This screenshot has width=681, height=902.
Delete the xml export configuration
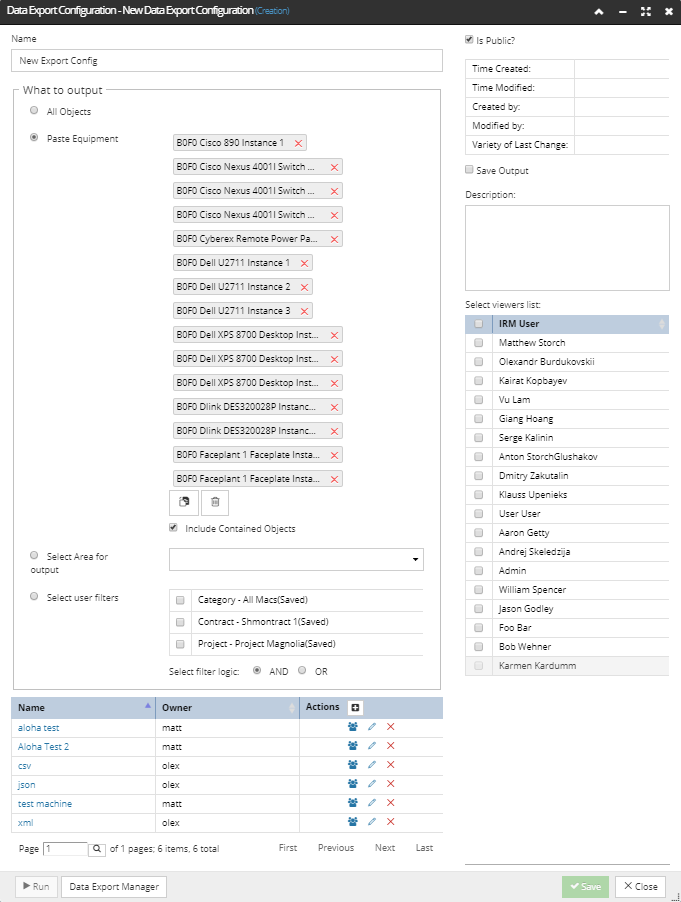coord(391,821)
